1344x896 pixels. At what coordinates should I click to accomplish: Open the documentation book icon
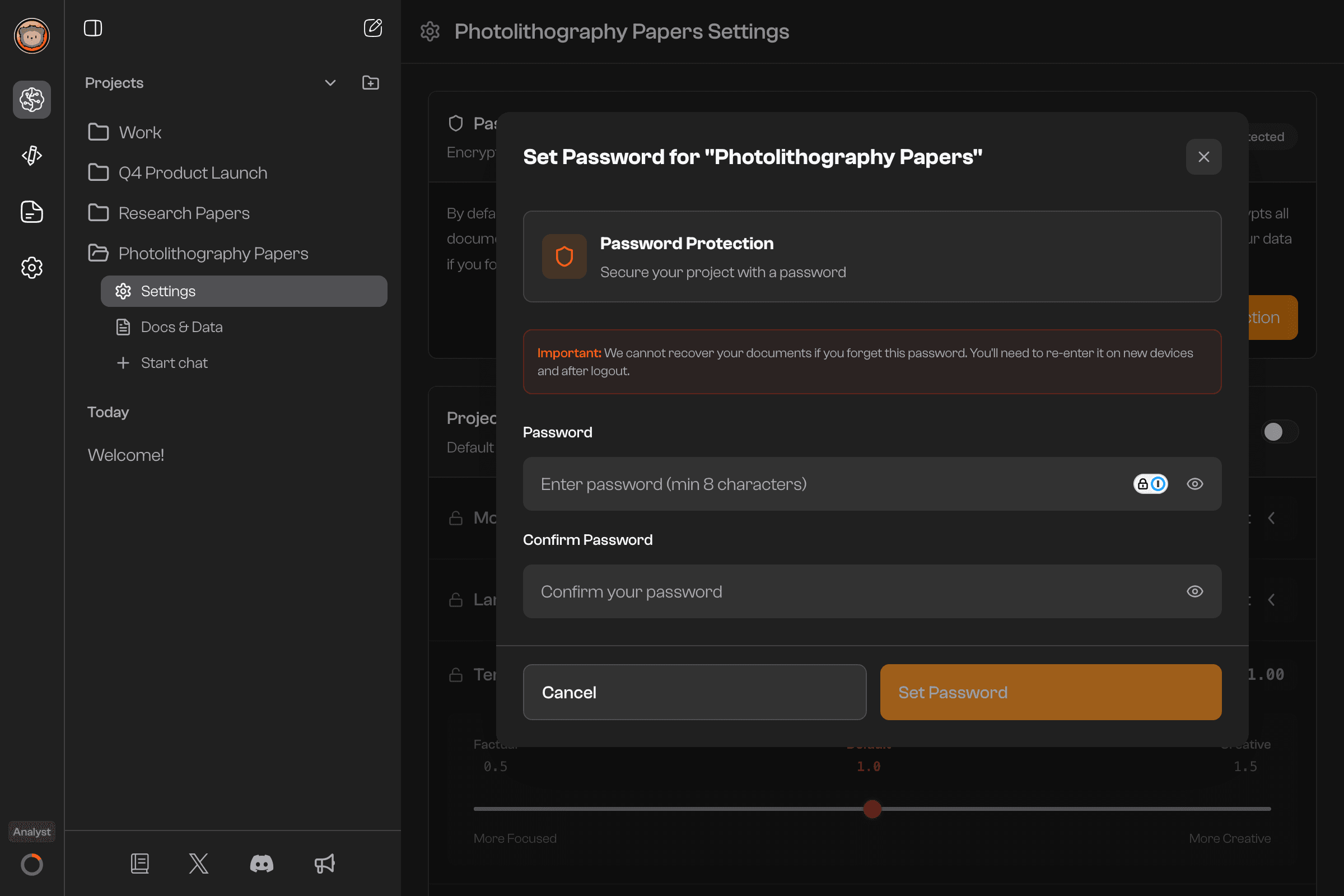point(140,864)
